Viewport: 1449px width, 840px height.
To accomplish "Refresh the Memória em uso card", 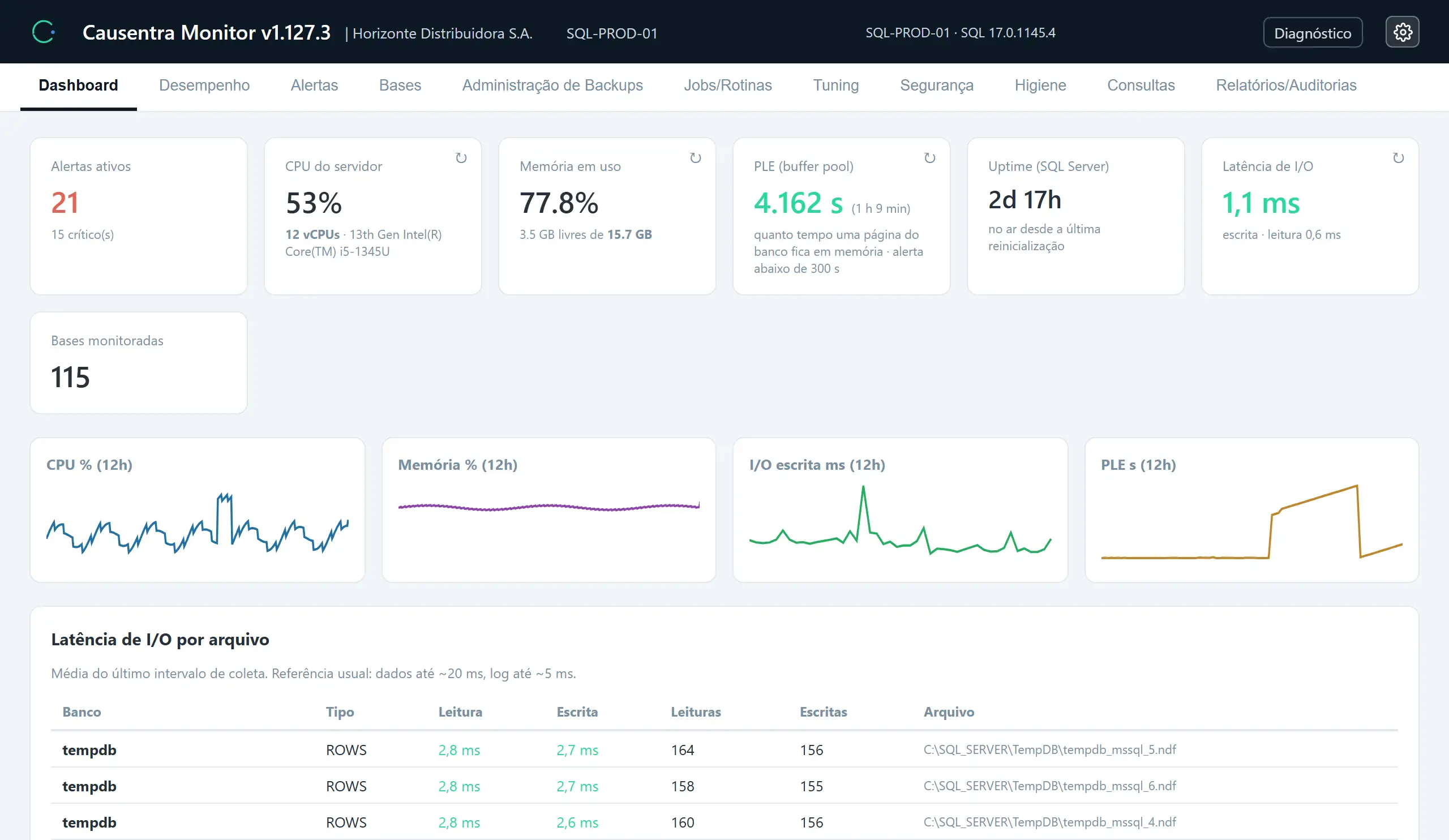I will pos(695,157).
